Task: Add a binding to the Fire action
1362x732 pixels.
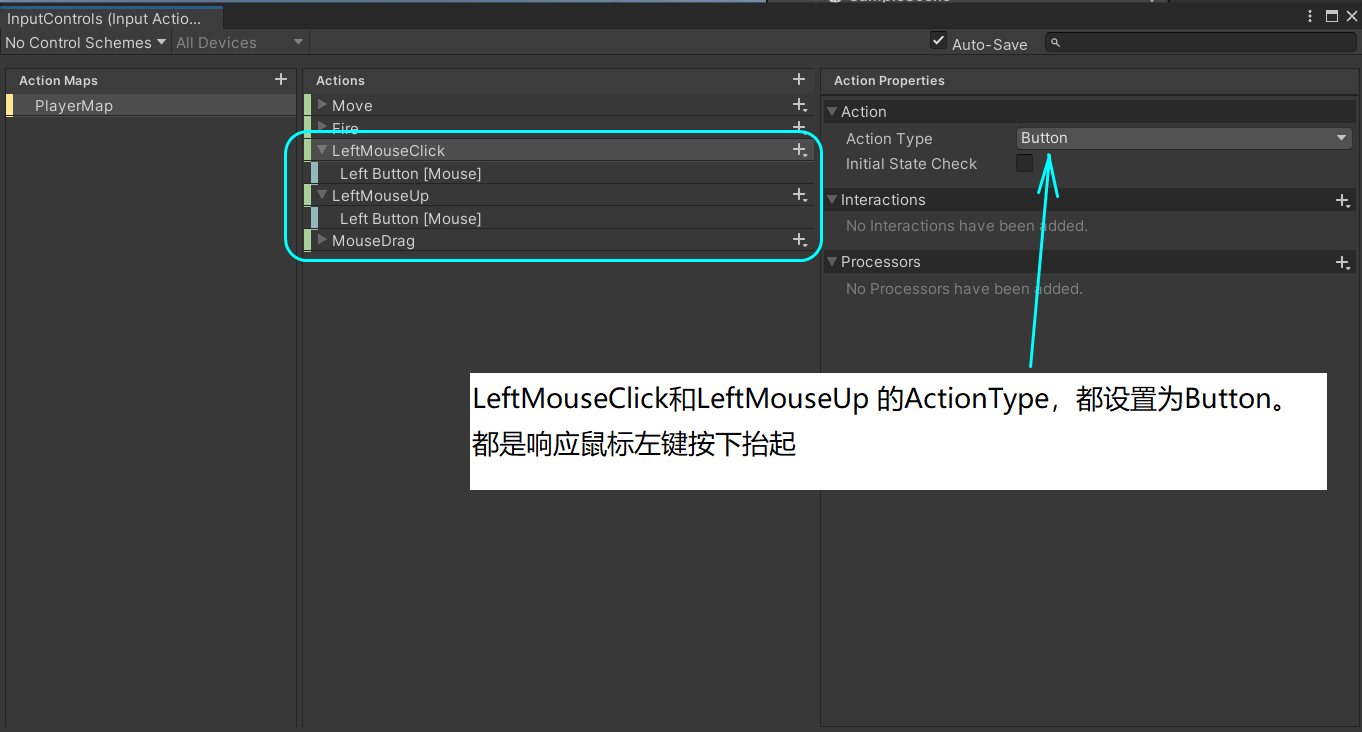Action: (x=798, y=127)
